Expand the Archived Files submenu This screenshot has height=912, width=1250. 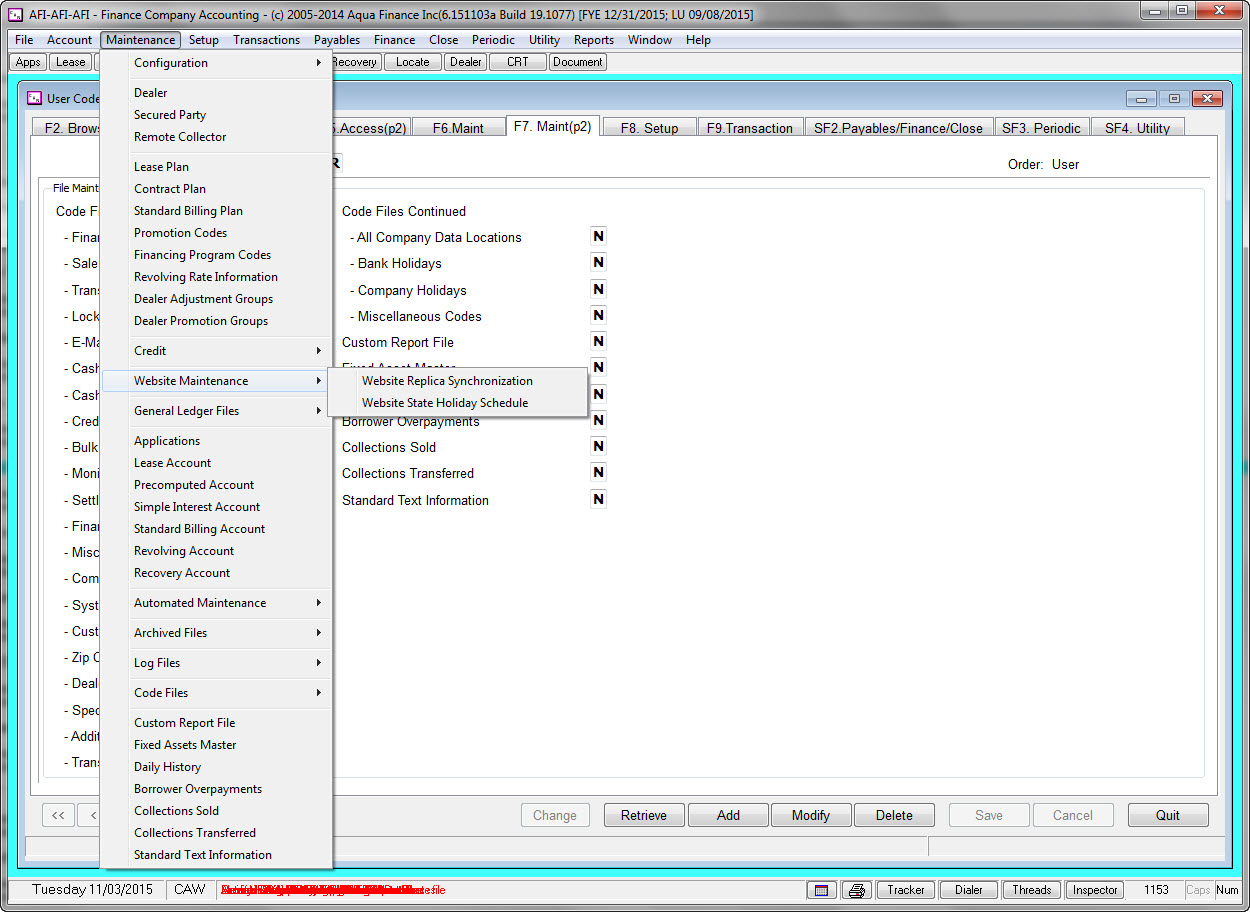(216, 633)
